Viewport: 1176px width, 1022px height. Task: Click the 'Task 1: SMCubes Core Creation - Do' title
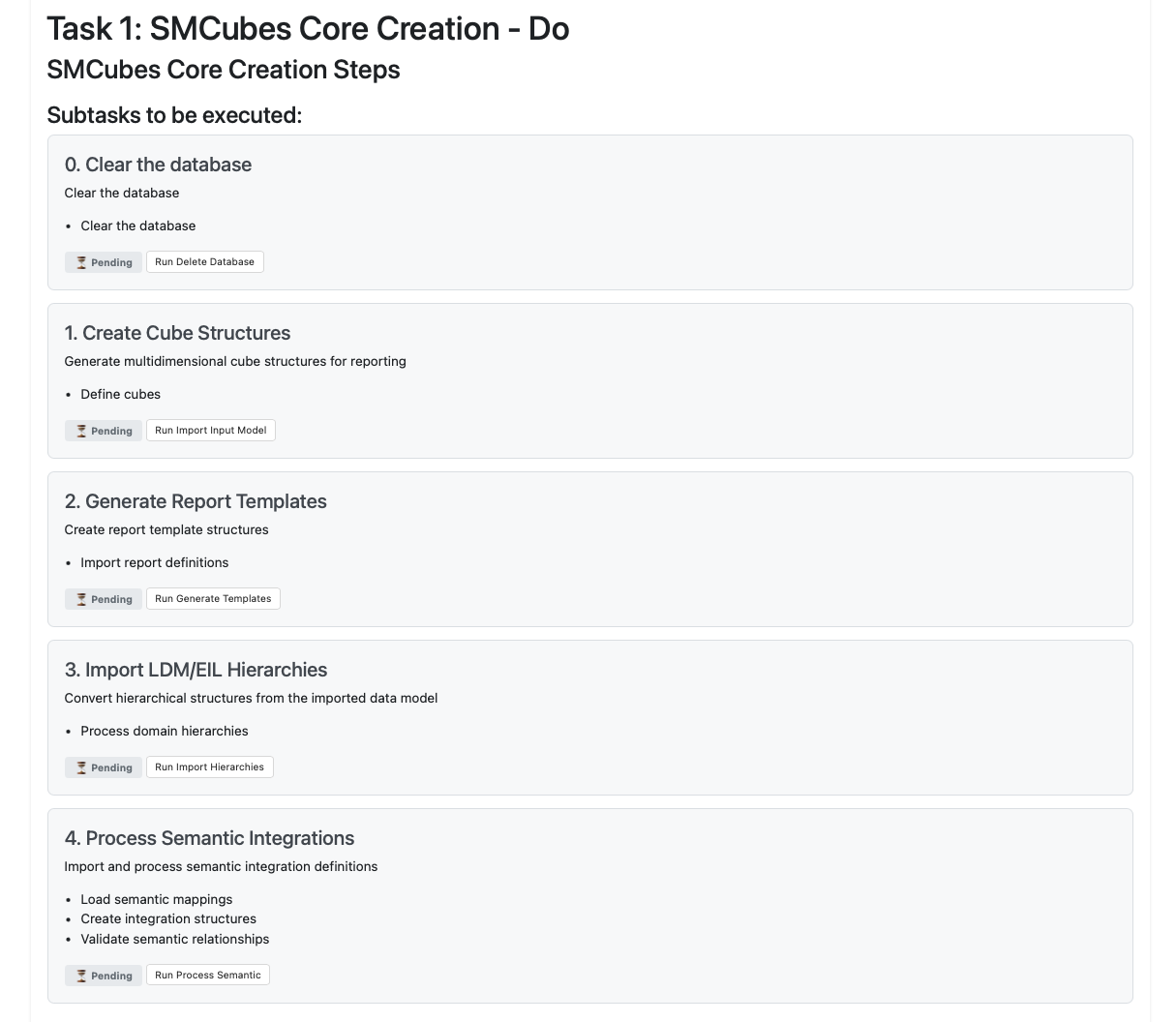308,29
